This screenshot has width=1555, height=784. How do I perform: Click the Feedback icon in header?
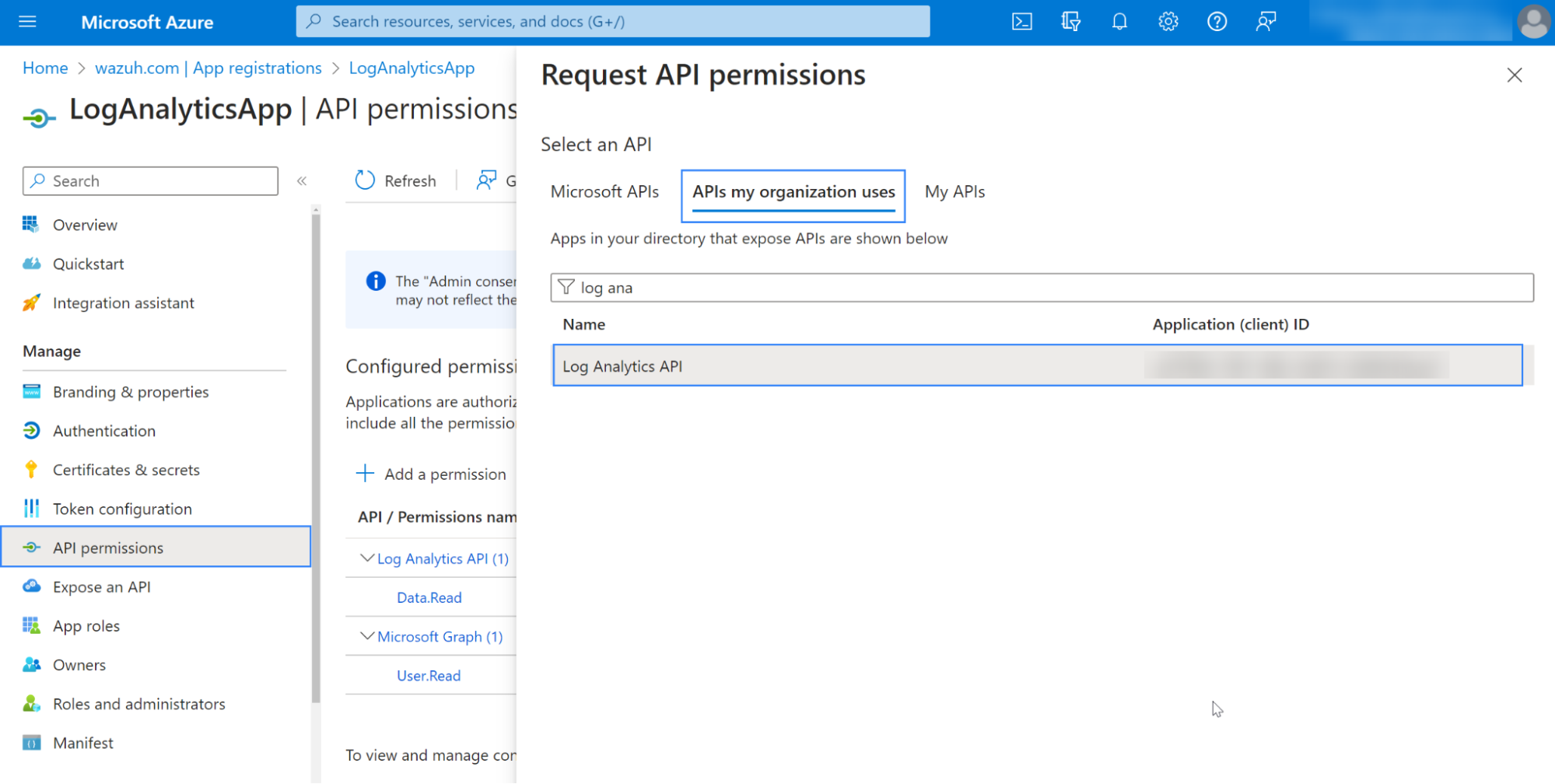point(1266,22)
